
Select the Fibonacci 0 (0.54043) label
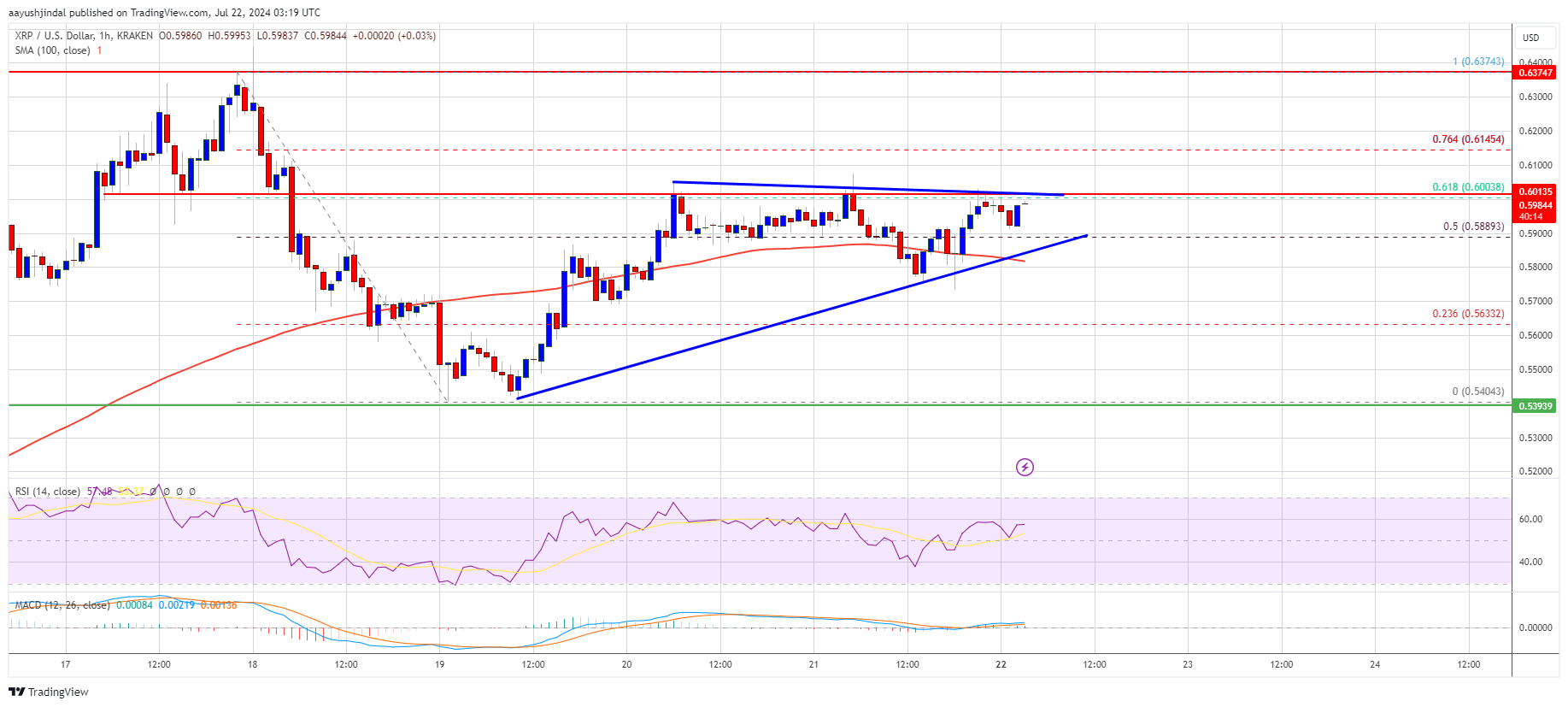coord(1478,392)
